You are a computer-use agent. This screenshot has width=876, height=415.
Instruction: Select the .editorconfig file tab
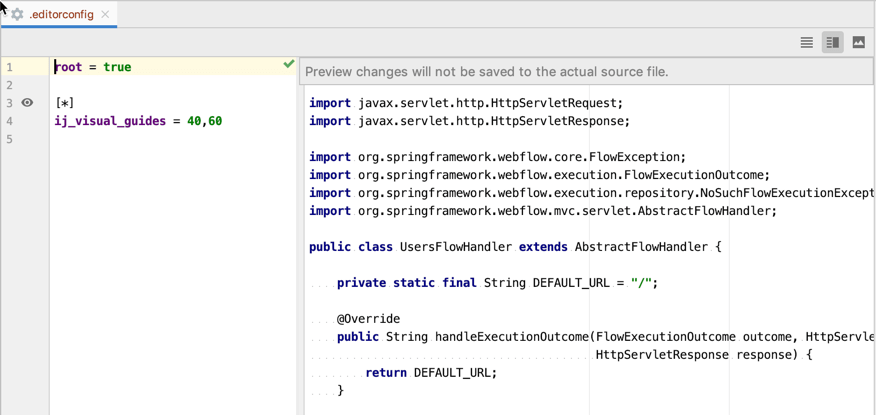pos(61,14)
